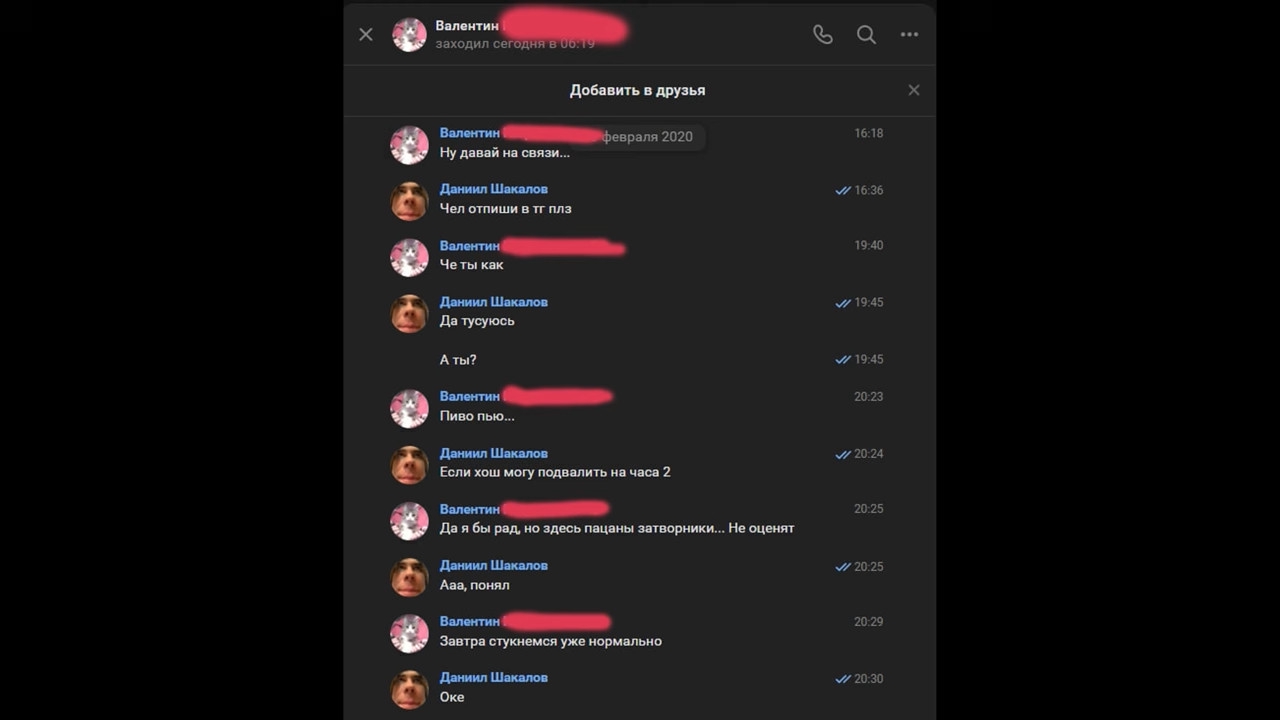Open Валентин's avatar in the chat header
This screenshot has height=720, width=1280.
pos(409,35)
